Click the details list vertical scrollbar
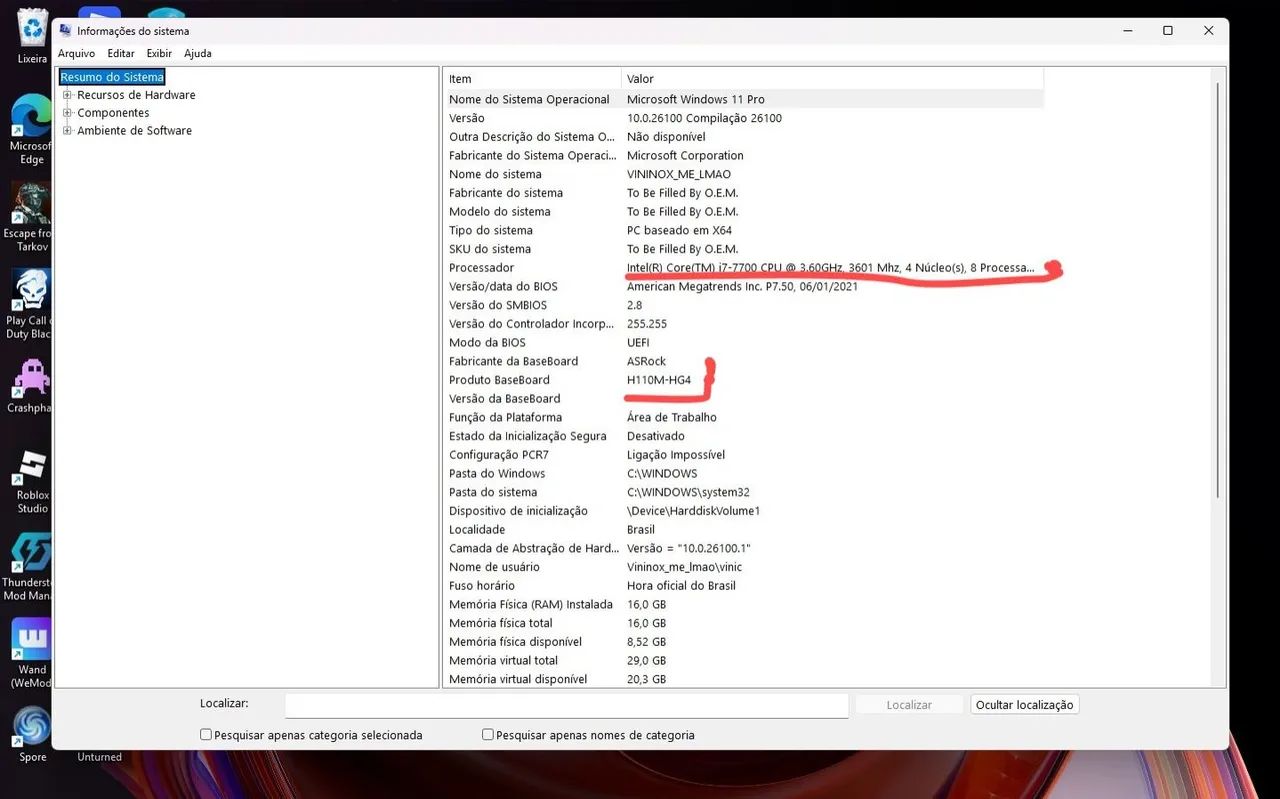This screenshot has height=799, width=1280. pos(1217,290)
